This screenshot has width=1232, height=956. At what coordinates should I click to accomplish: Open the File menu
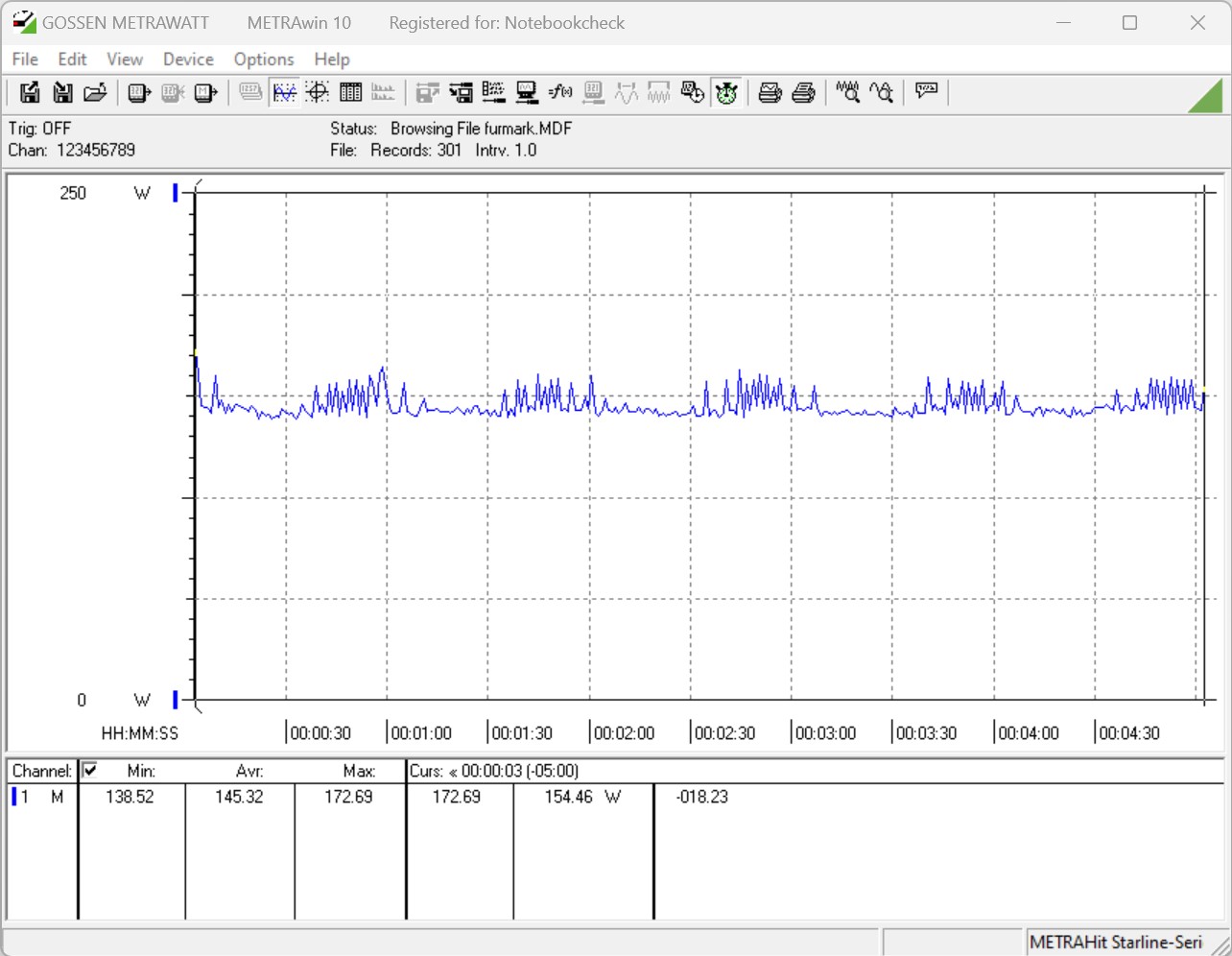pyautogui.click(x=25, y=60)
